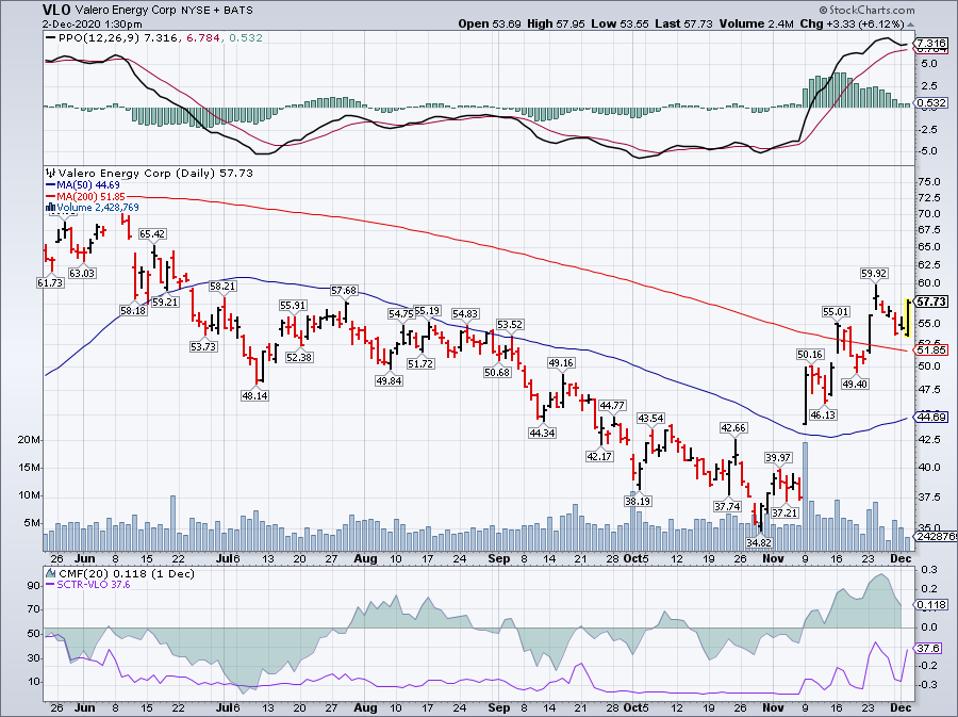Screen dimensions: 958x717
Task: Click the CMF(20) 0.118 (1 Dec) label
Action: point(126,574)
